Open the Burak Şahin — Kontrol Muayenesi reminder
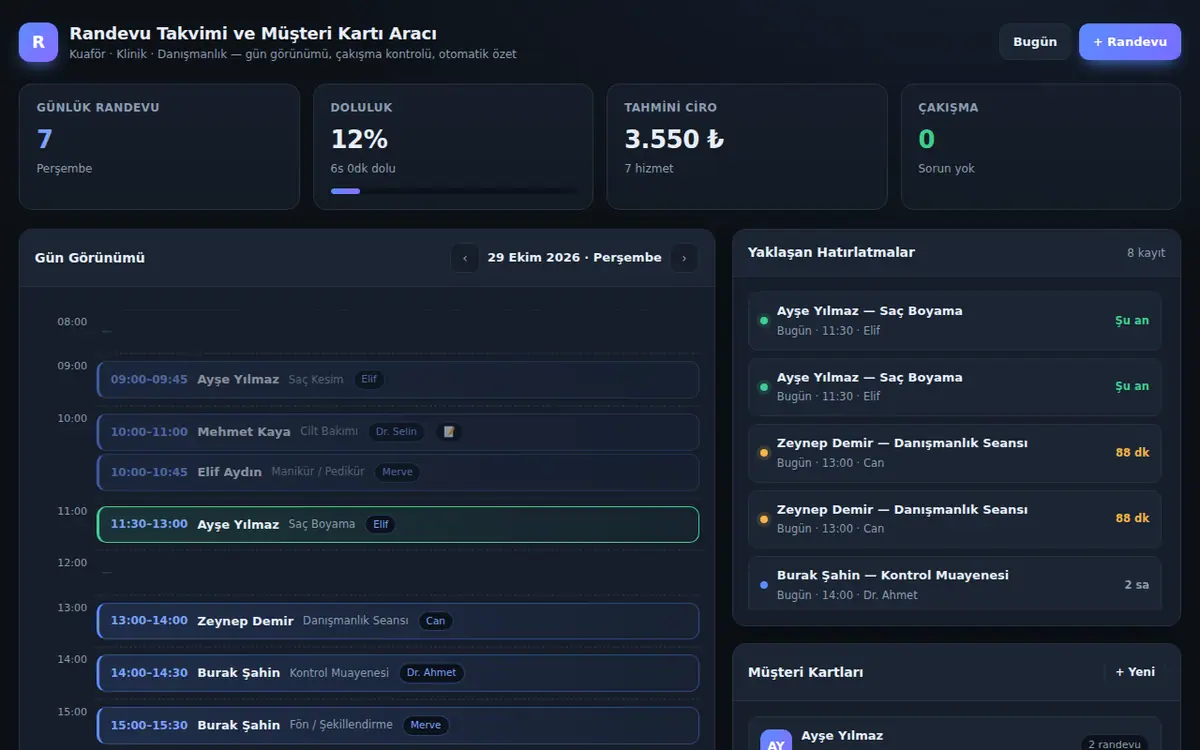This screenshot has height=750, width=1200. click(x=955, y=584)
